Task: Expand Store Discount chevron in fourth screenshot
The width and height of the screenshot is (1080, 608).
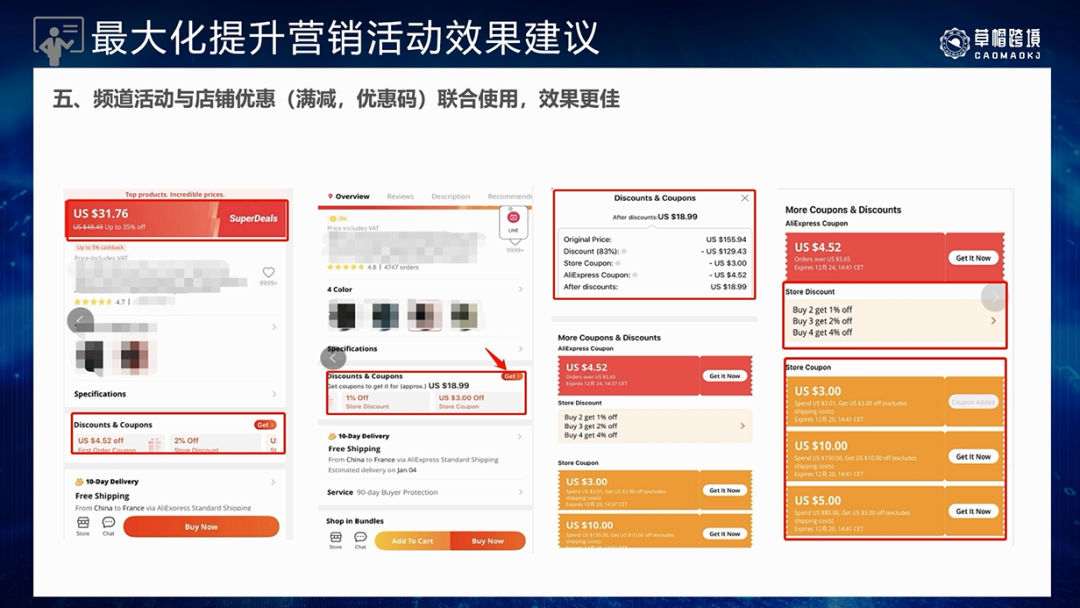Action: click(993, 320)
